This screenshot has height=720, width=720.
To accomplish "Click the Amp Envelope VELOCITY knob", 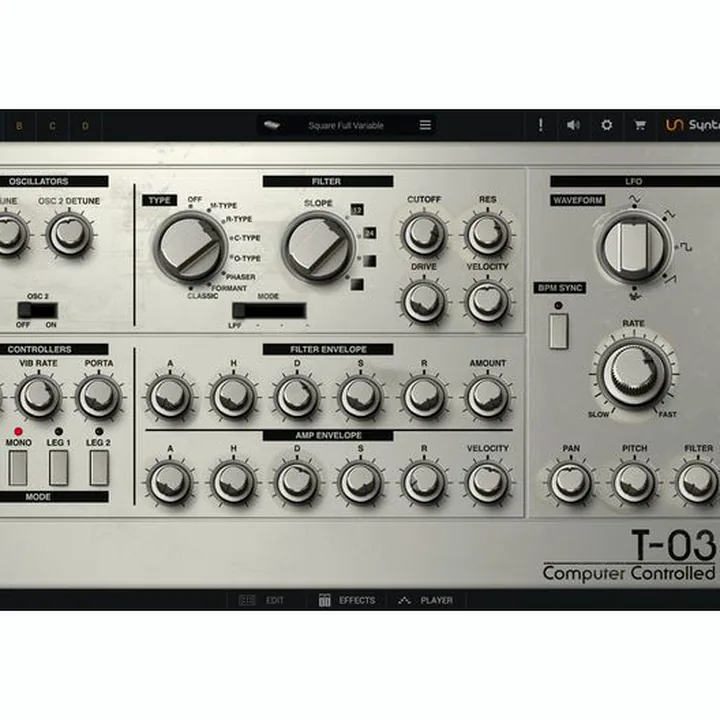I will [487, 482].
